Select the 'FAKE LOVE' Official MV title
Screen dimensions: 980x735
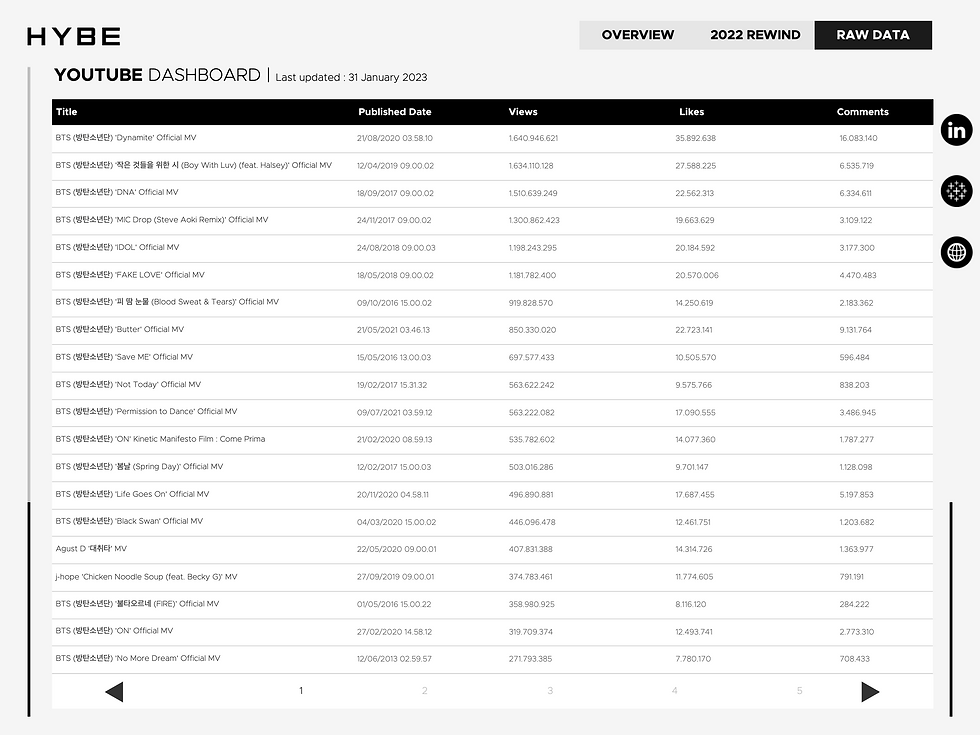(130, 274)
